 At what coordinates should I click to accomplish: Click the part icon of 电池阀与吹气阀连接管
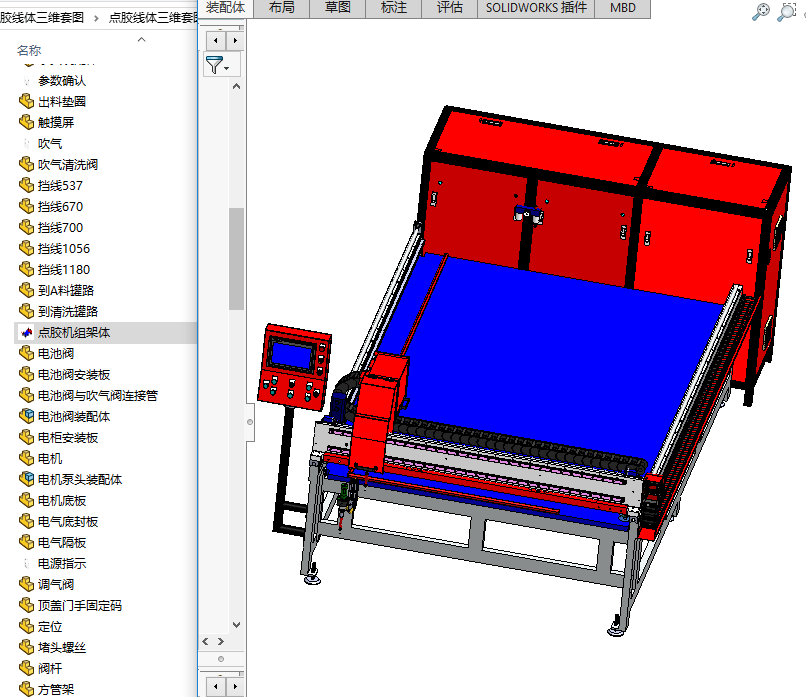pos(27,395)
